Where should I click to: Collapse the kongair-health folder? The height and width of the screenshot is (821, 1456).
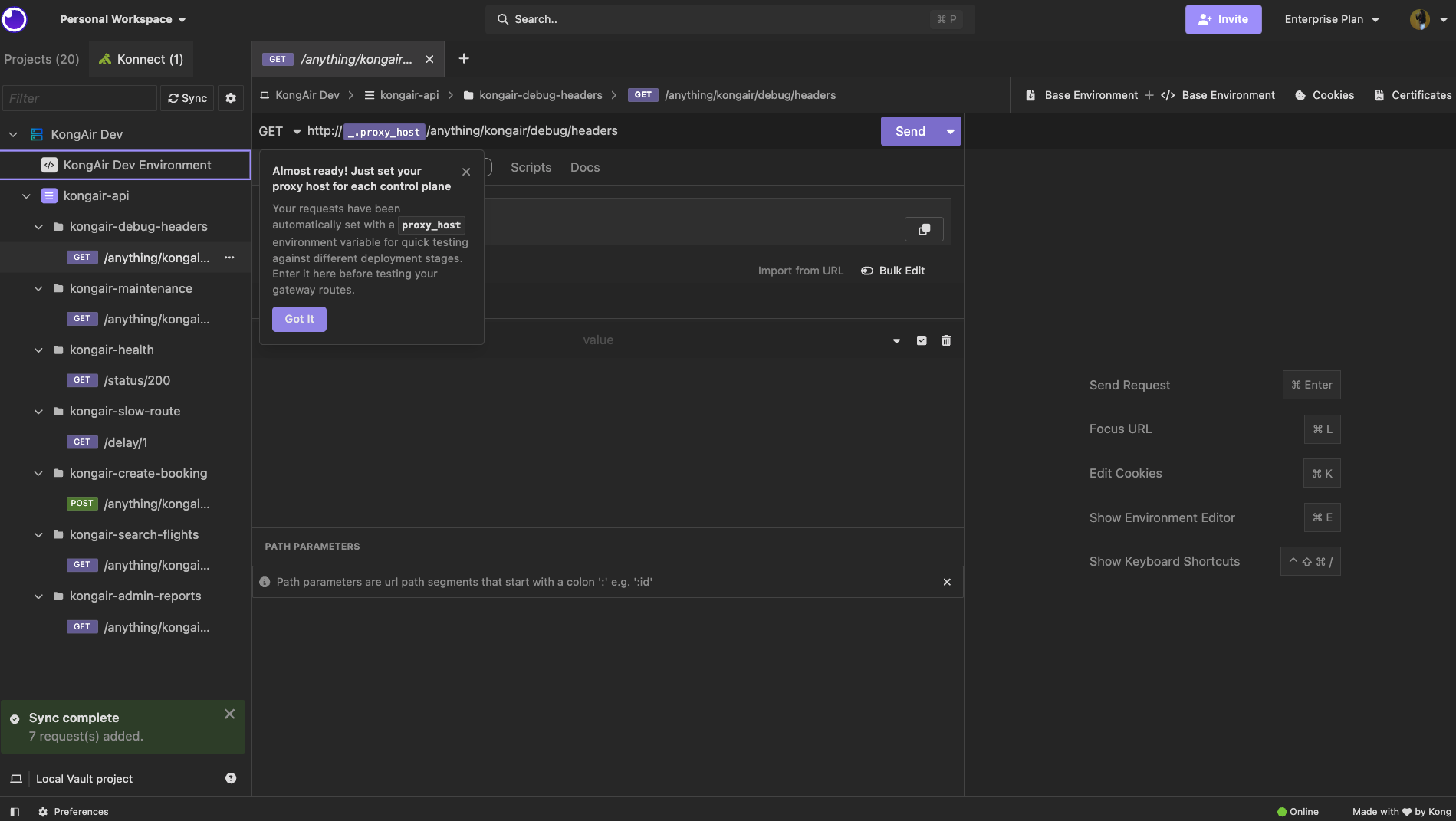pyautogui.click(x=38, y=350)
